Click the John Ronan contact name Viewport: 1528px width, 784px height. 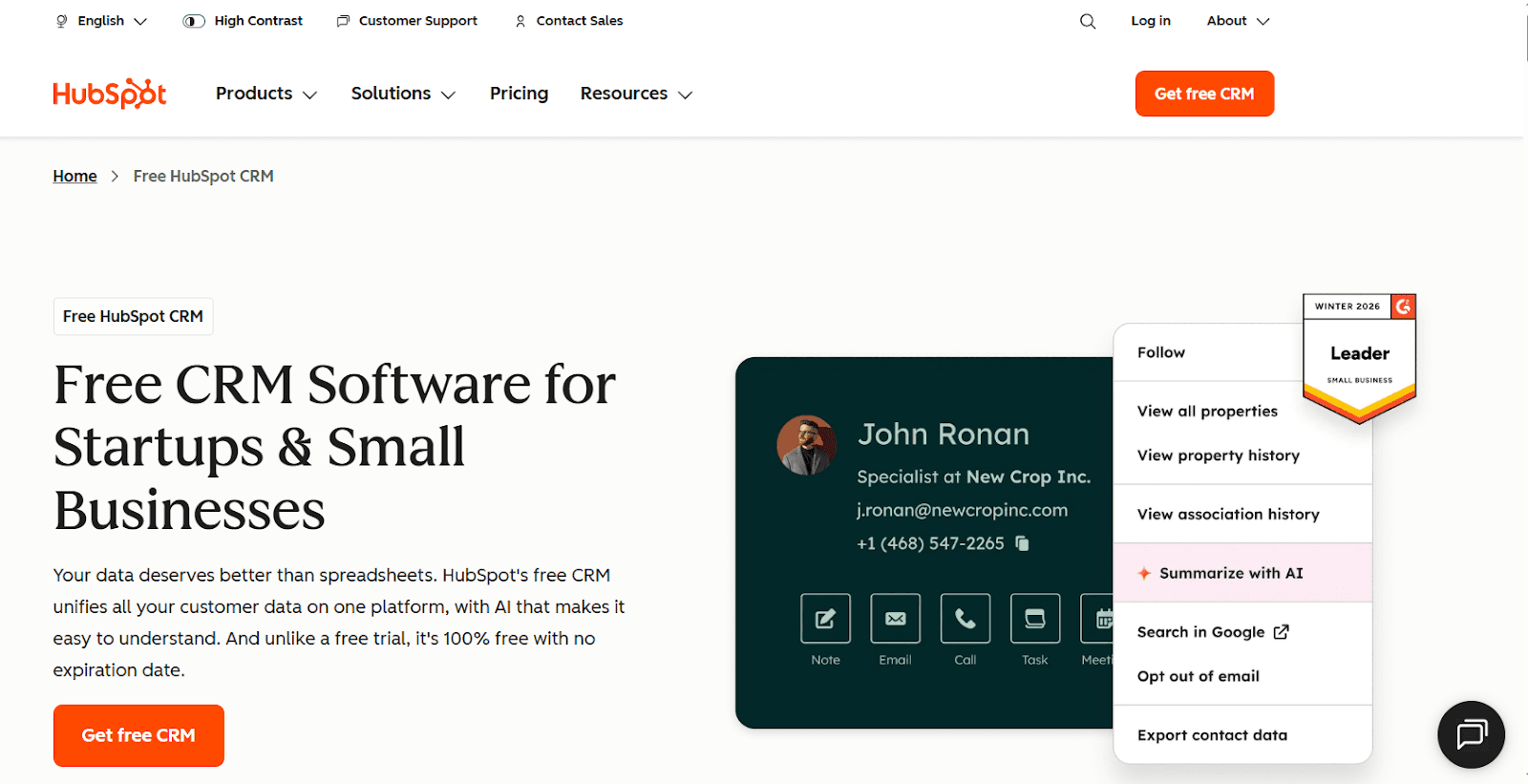tap(944, 434)
